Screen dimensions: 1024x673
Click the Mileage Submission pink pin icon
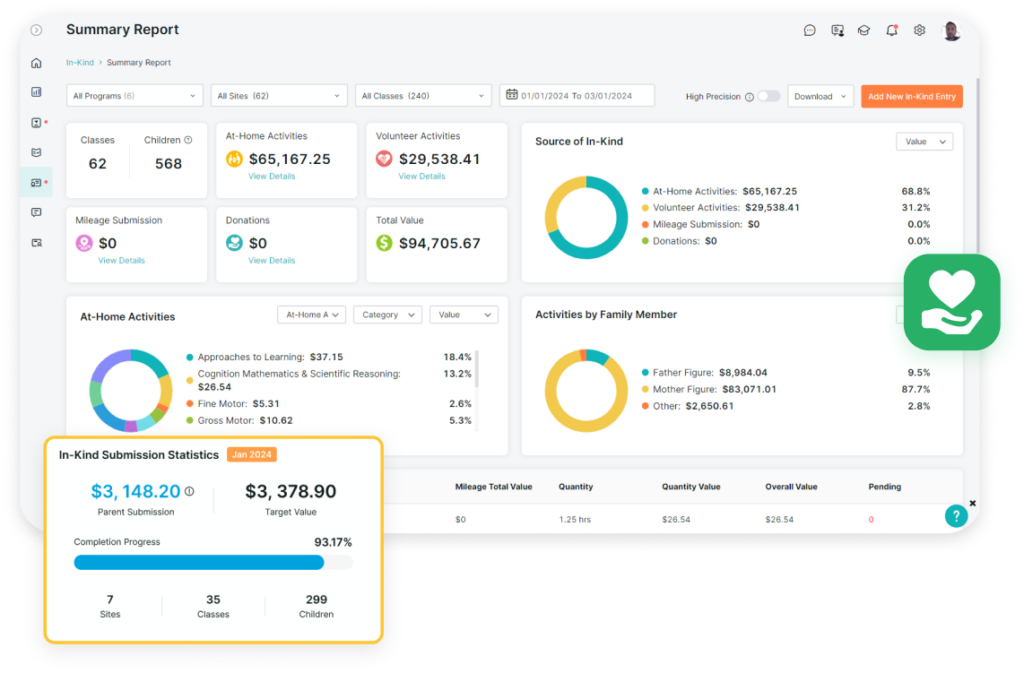(84, 243)
